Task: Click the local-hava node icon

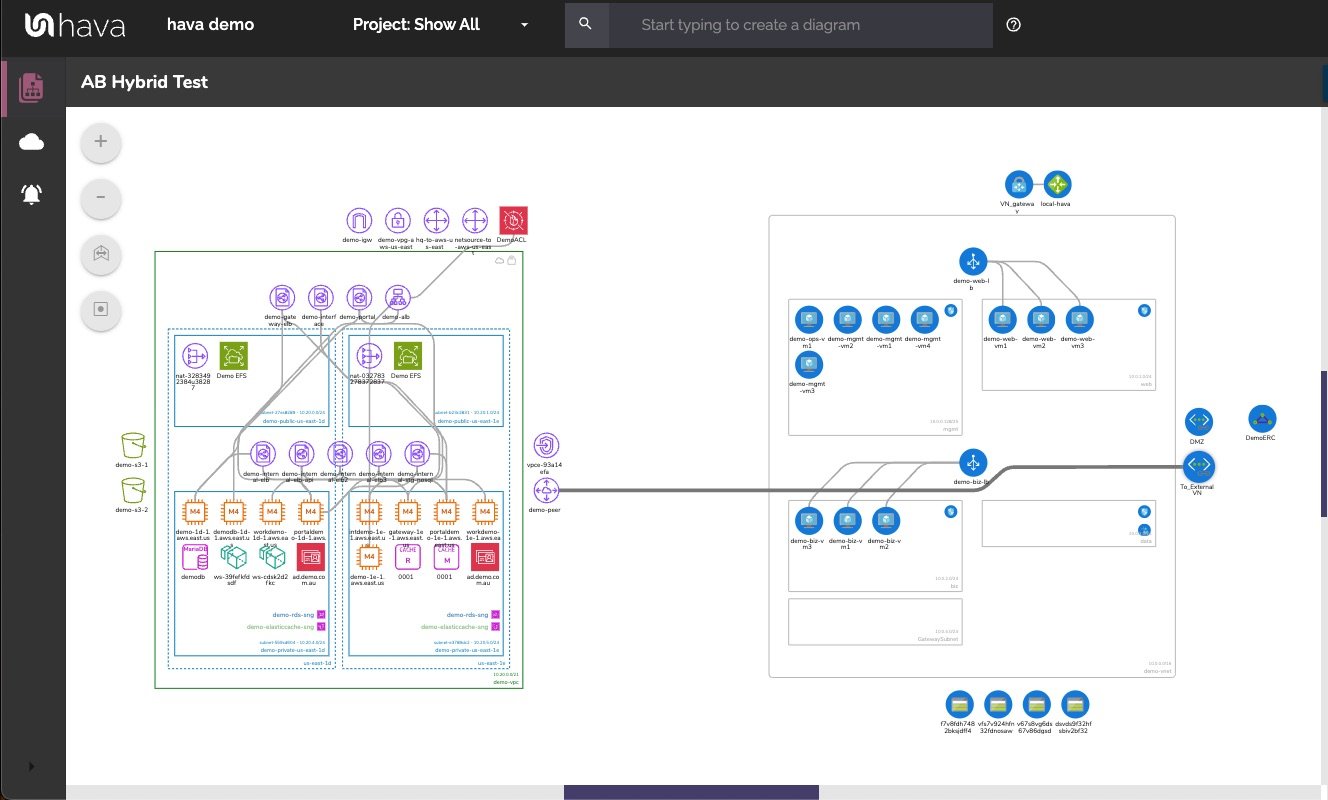Action: (1059, 184)
